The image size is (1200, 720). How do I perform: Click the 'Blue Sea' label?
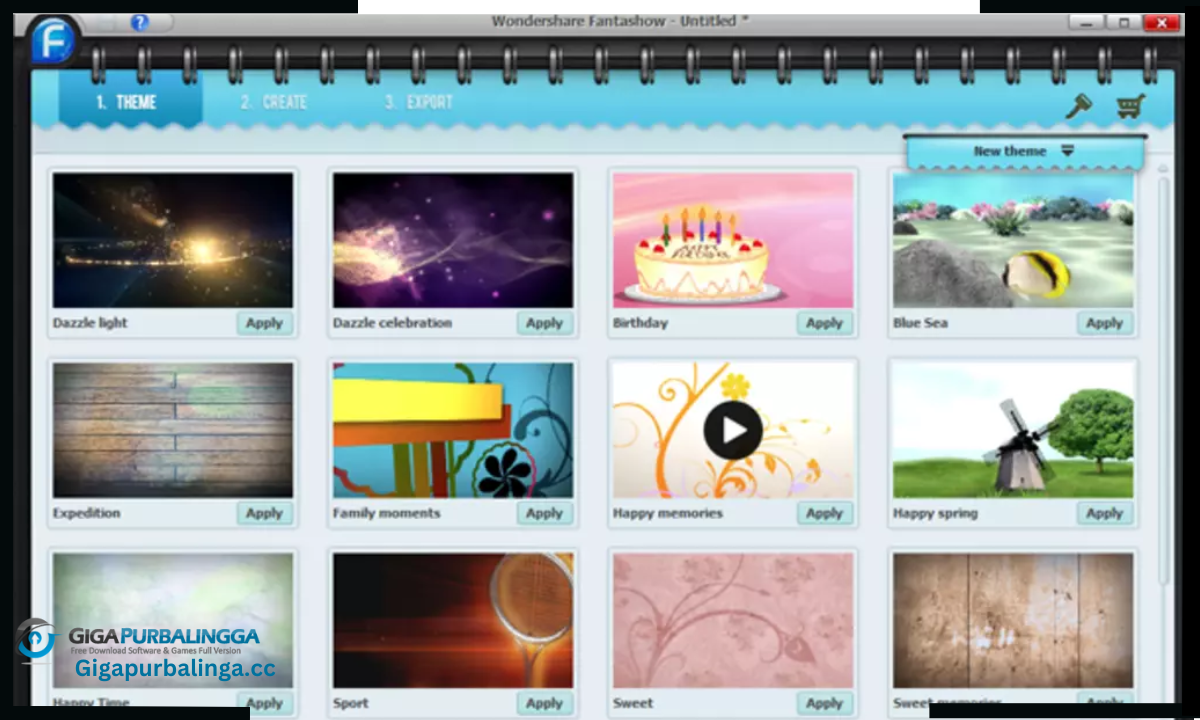click(x=920, y=323)
